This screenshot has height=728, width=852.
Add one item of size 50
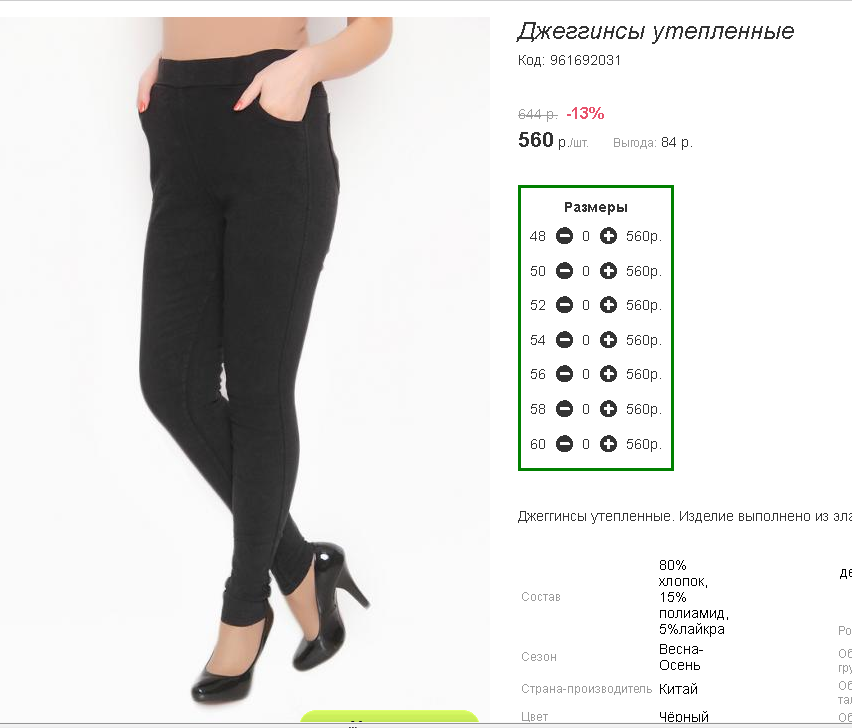[608, 271]
